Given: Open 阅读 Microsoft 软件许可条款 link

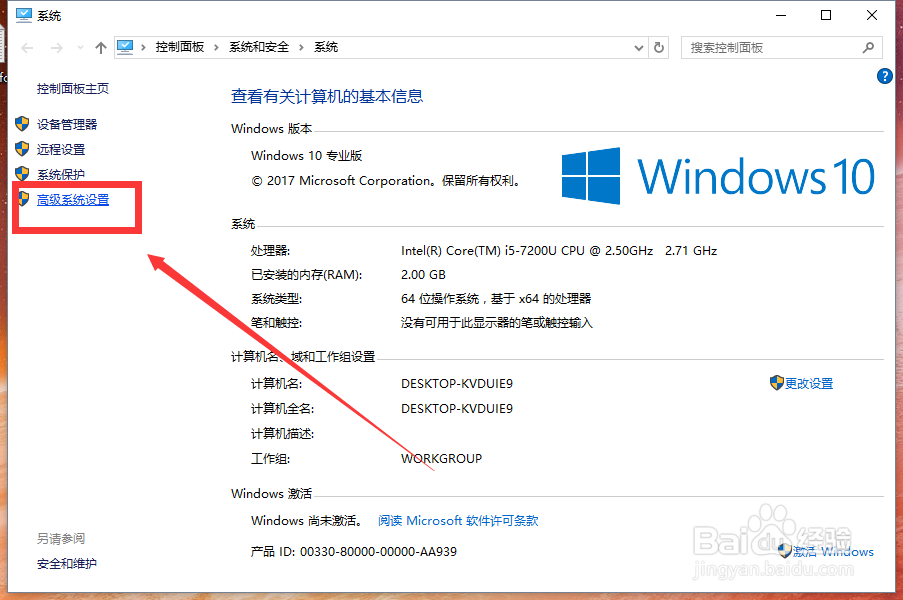Looking at the screenshot, I should click(x=458, y=521).
